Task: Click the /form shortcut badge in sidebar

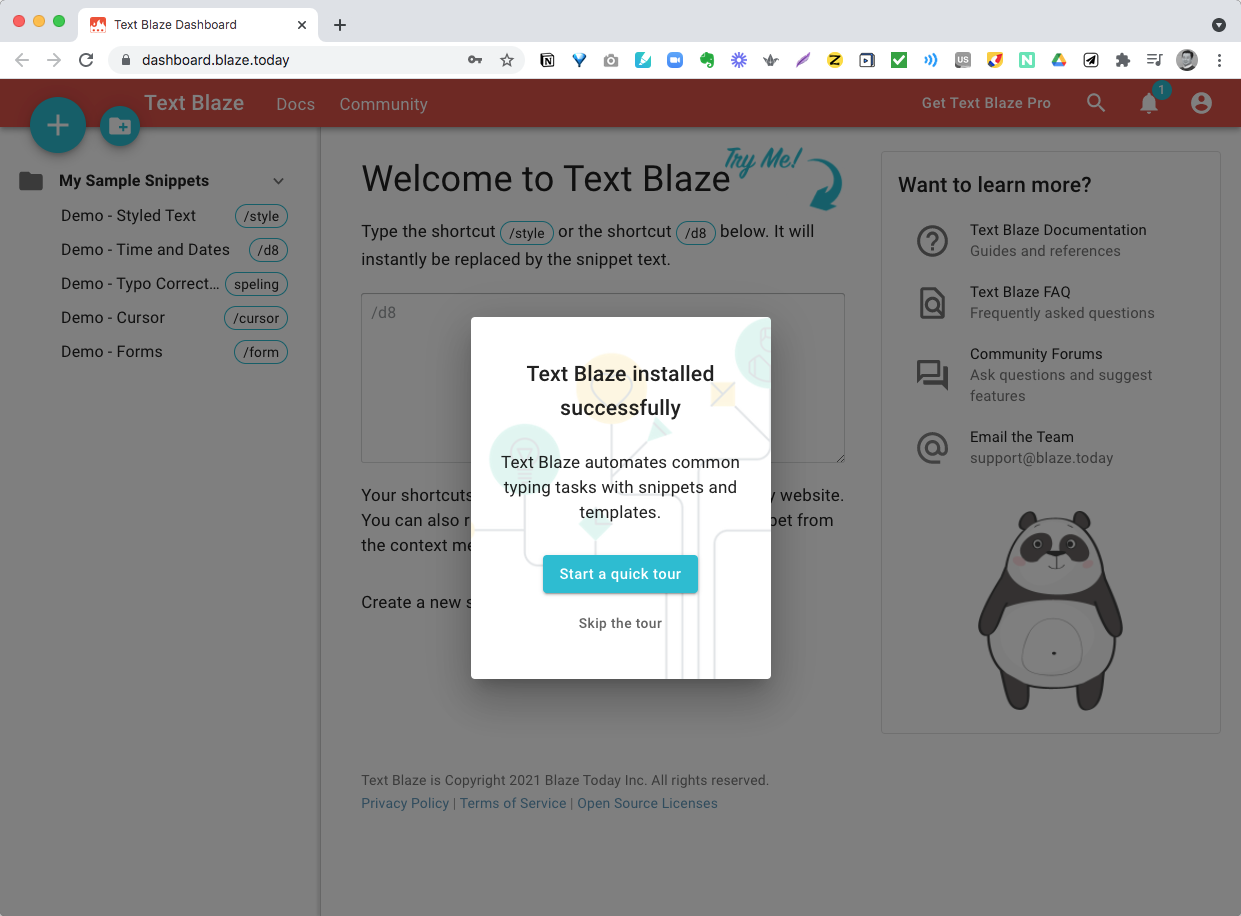Action: tap(261, 352)
